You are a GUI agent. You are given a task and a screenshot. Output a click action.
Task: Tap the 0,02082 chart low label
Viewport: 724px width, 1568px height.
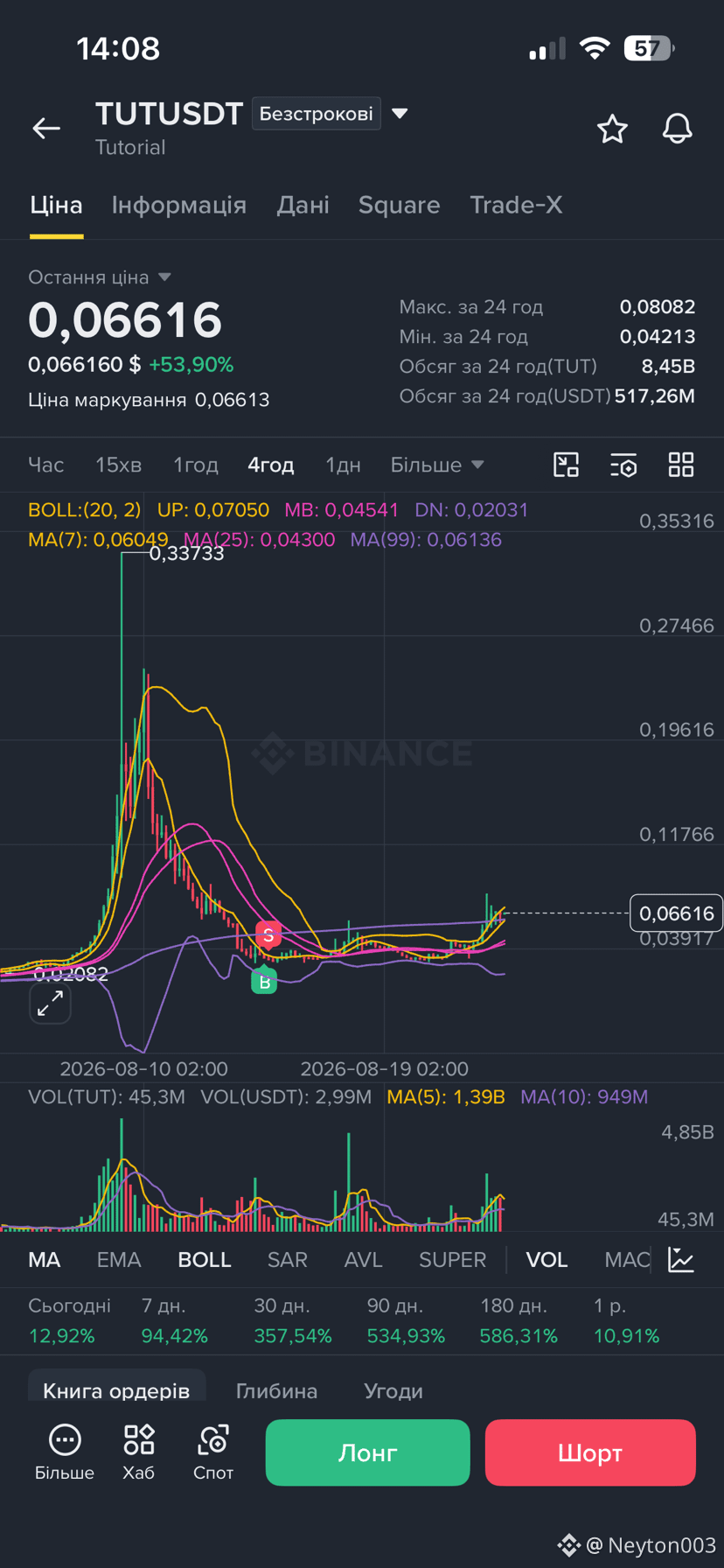click(x=71, y=974)
